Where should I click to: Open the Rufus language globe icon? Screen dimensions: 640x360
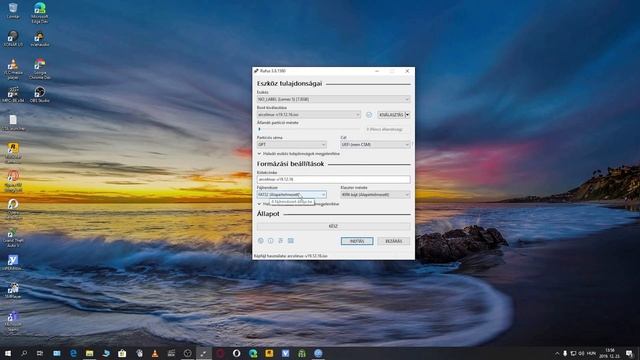(x=260, y=241)
